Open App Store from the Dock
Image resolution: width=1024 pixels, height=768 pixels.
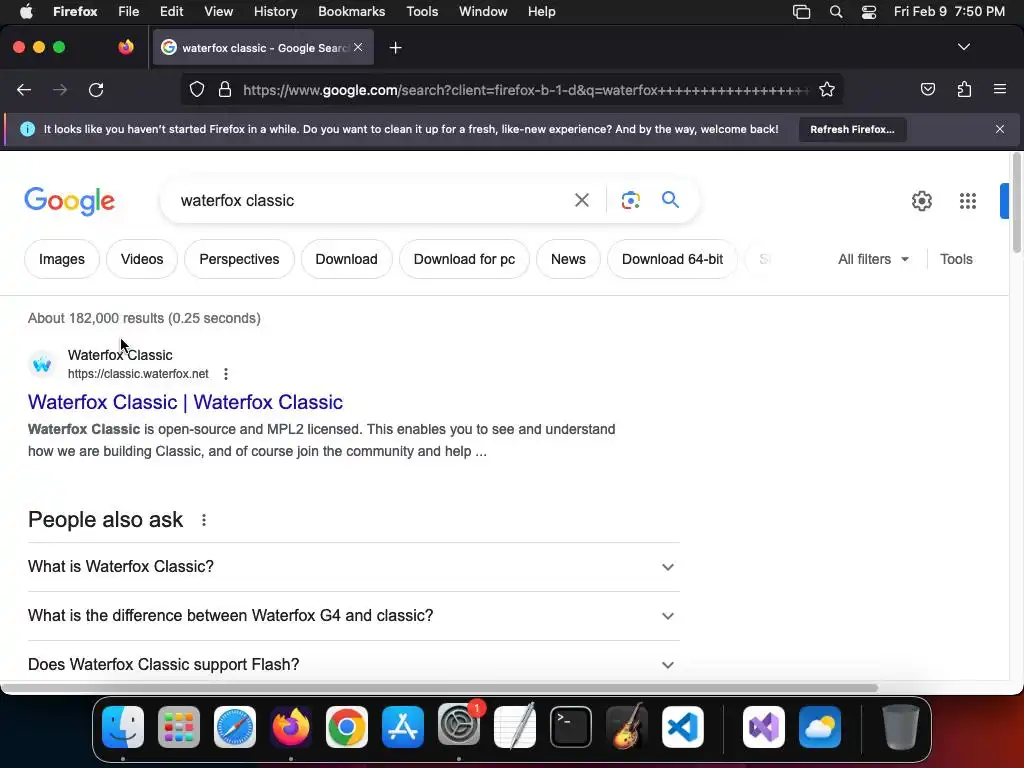(x=403, y=727)
